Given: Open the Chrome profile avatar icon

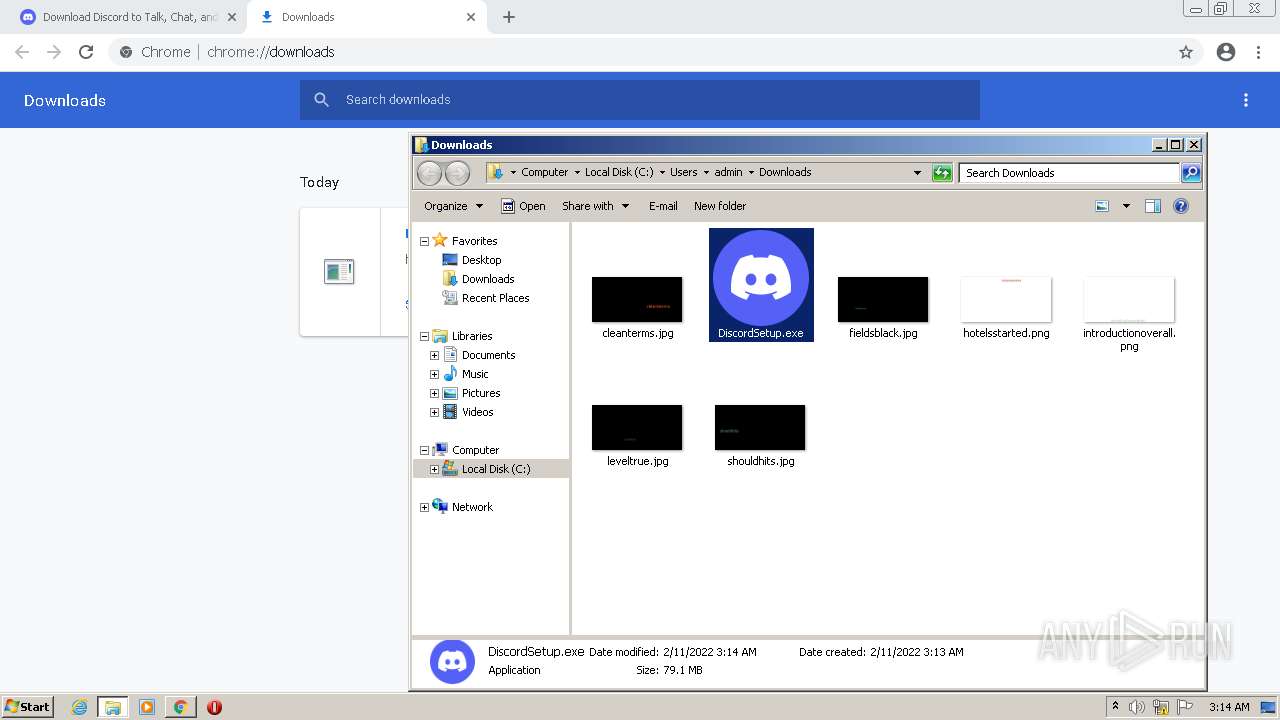Looking at the screenshot, I should tap(1226, 52).
